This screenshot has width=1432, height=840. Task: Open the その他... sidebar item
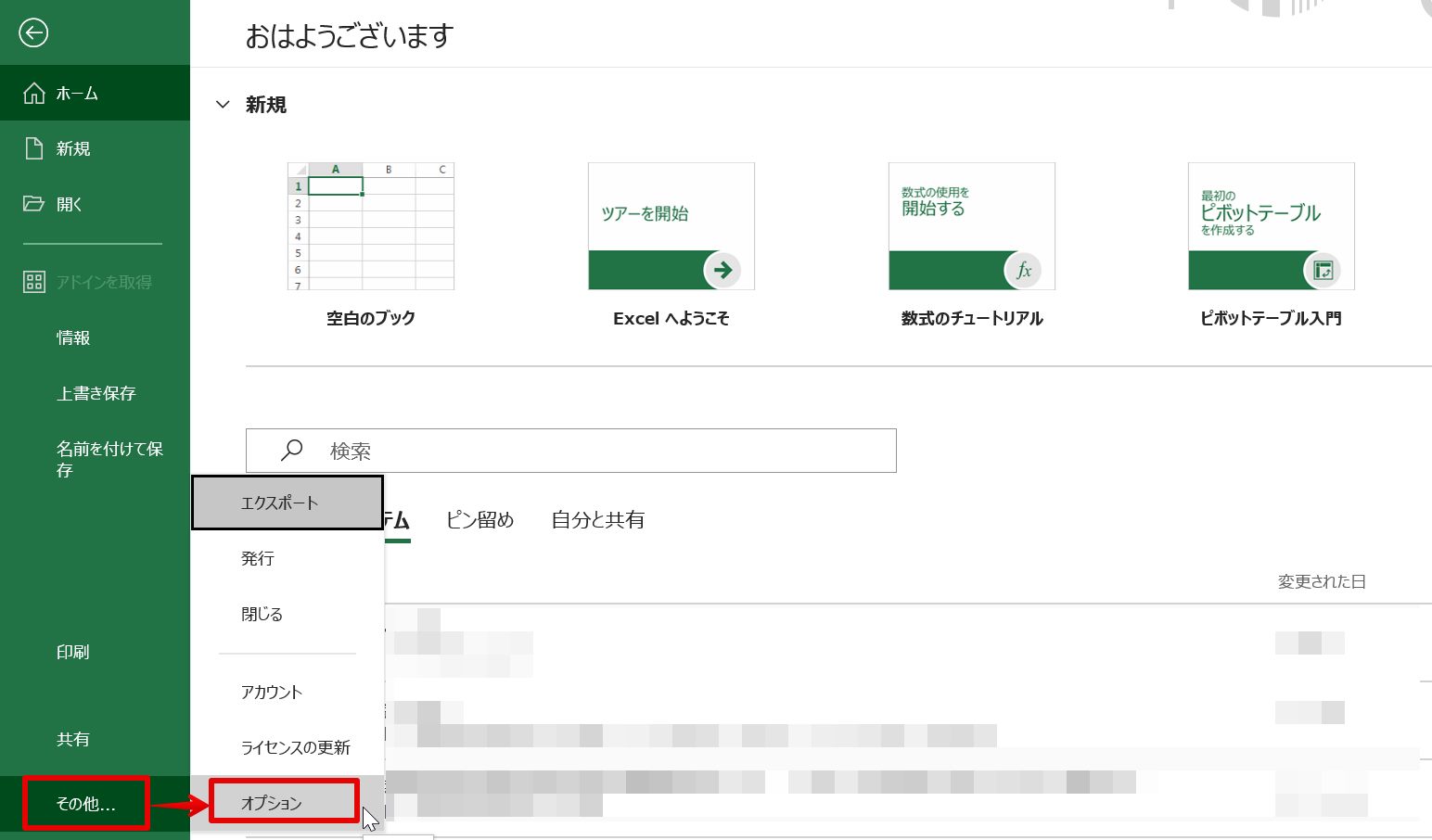tap(86, 803)
